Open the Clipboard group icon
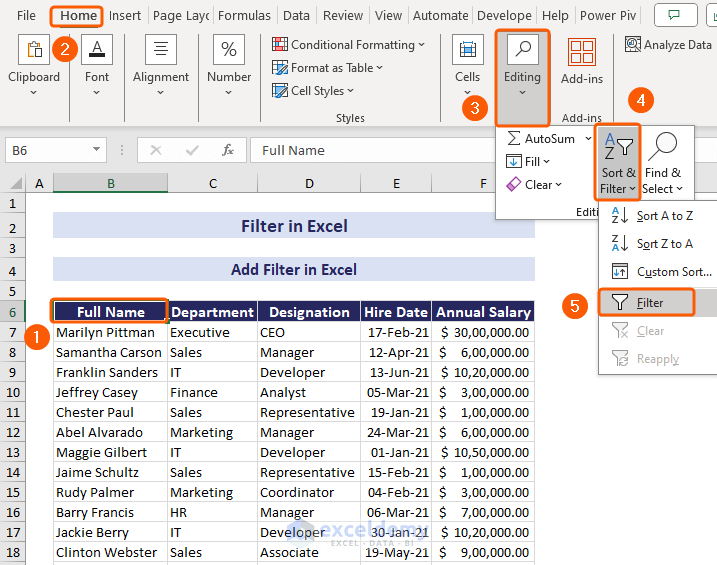The height and width of the screenshot is (565, 717). tap(34, 49)
